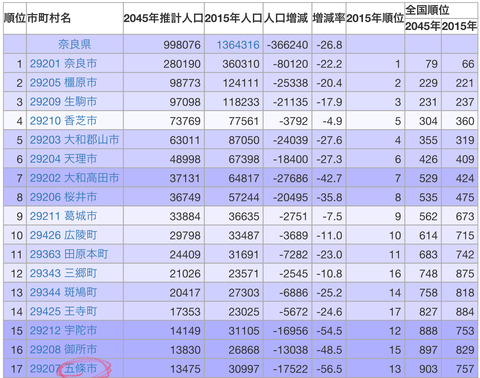
Task: Open the 29211 葛城市 link
Action: tap(63, 216)
